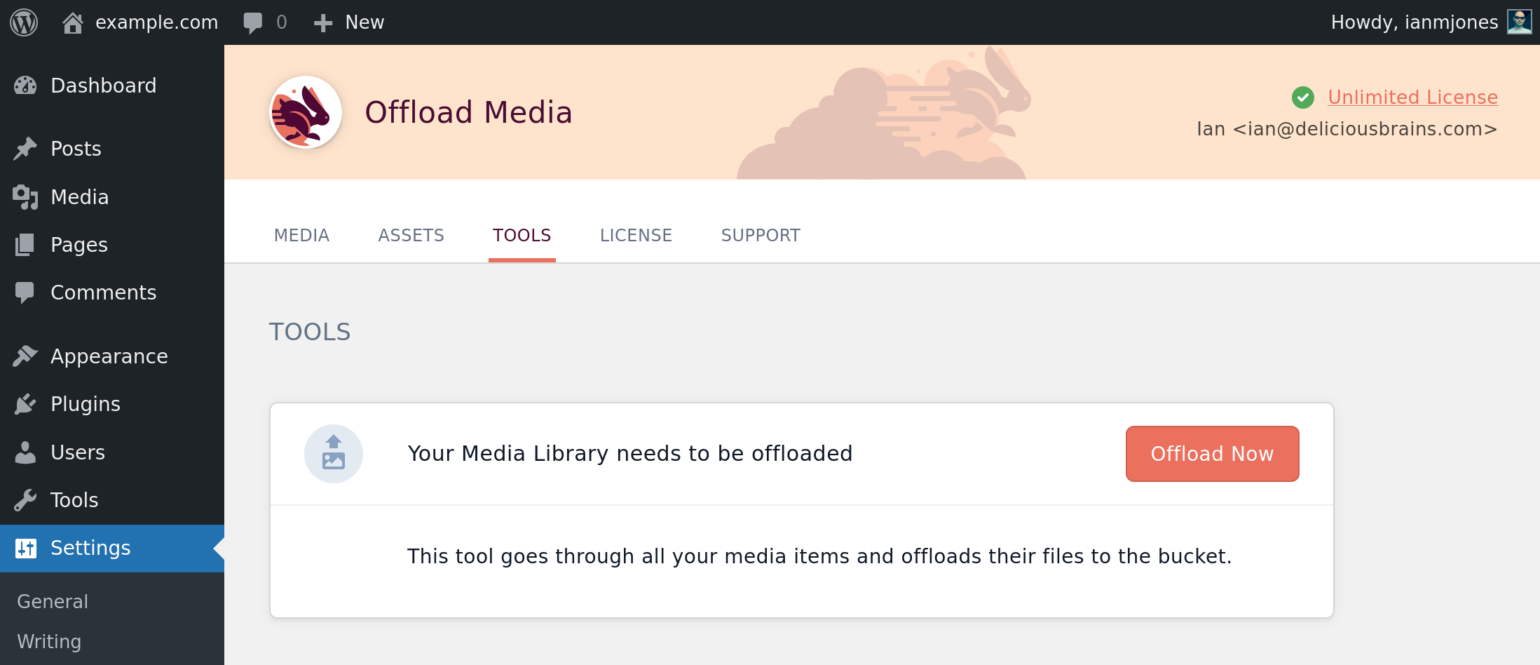Screen dimensions: 1540x665
Task: Select the Settings sidebar menu
Action: (x=112, y=548)
